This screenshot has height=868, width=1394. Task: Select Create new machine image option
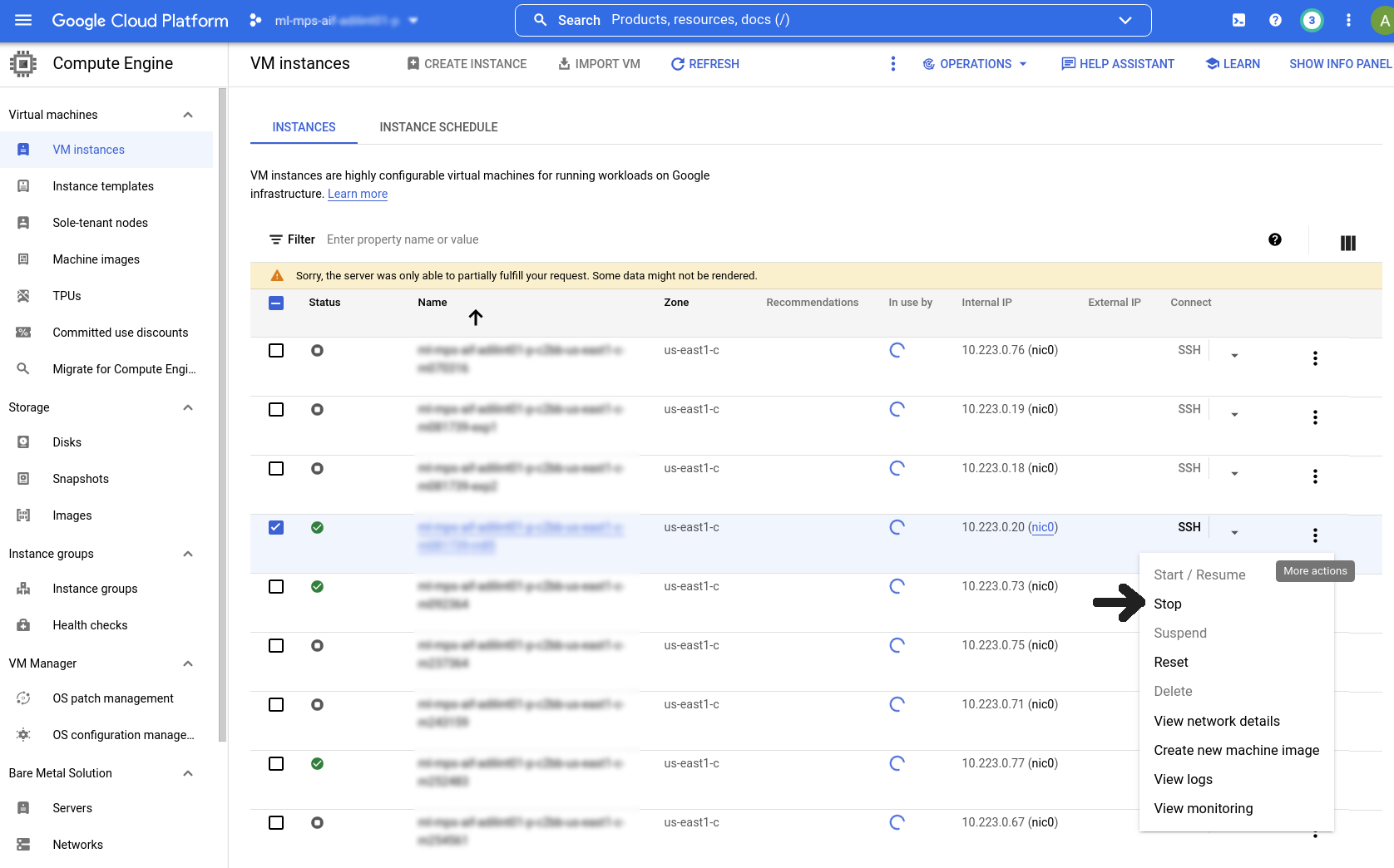[x=1236, y=750]
